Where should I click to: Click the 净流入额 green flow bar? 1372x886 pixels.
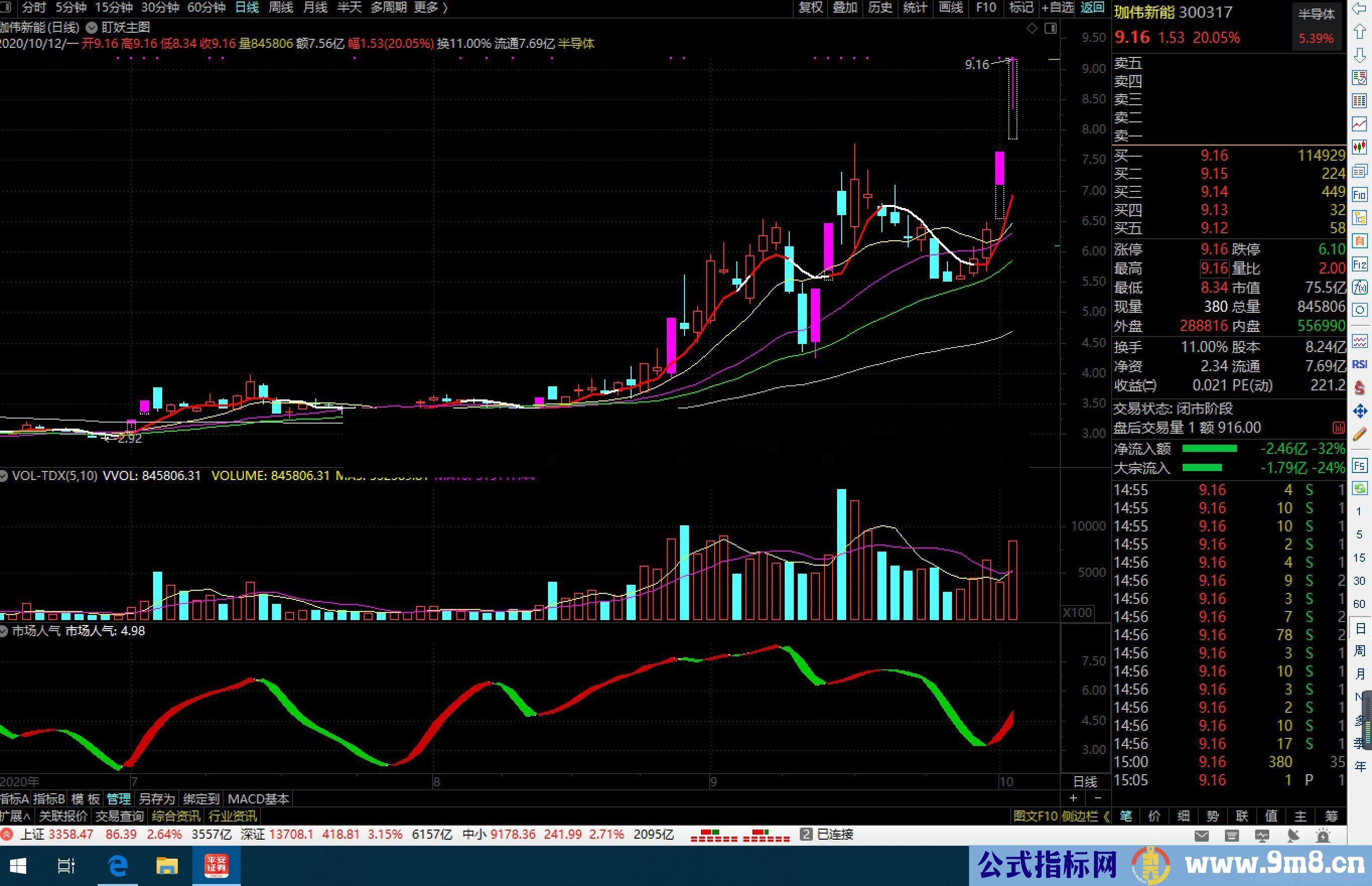pyautogui.click(x=1209, y=449)
